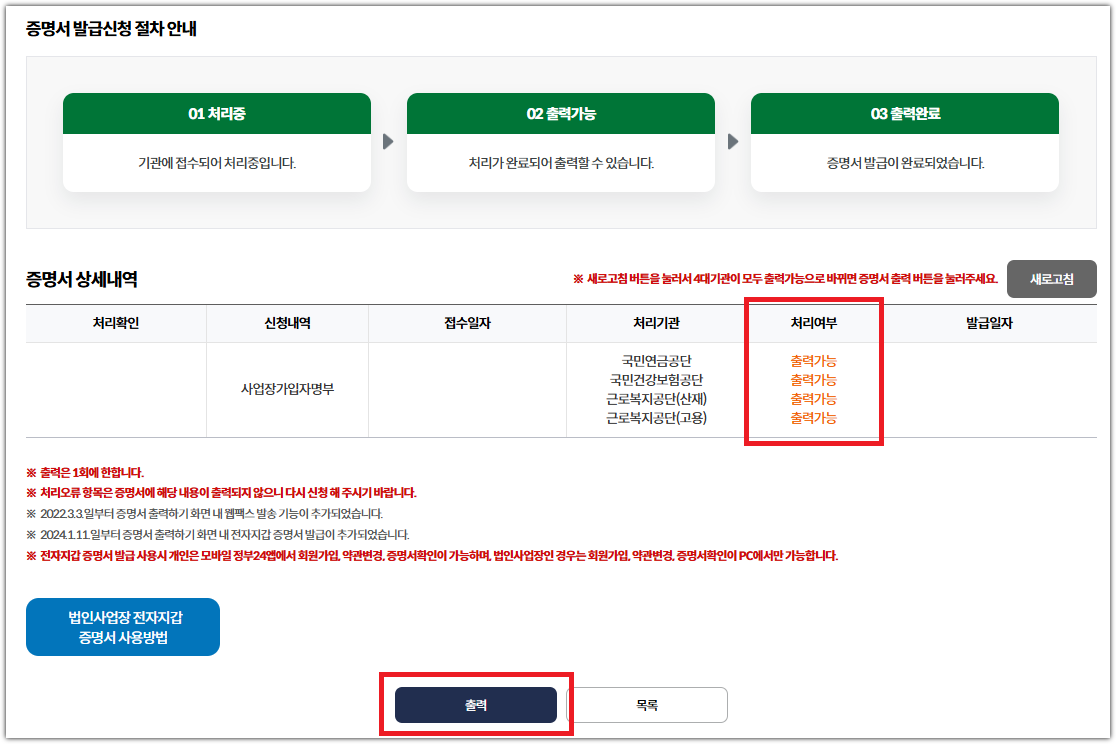Viewport: 1116px width, 744px height.
Task: Click 출력가능 status for 국민연금공단
Action: 814,361
